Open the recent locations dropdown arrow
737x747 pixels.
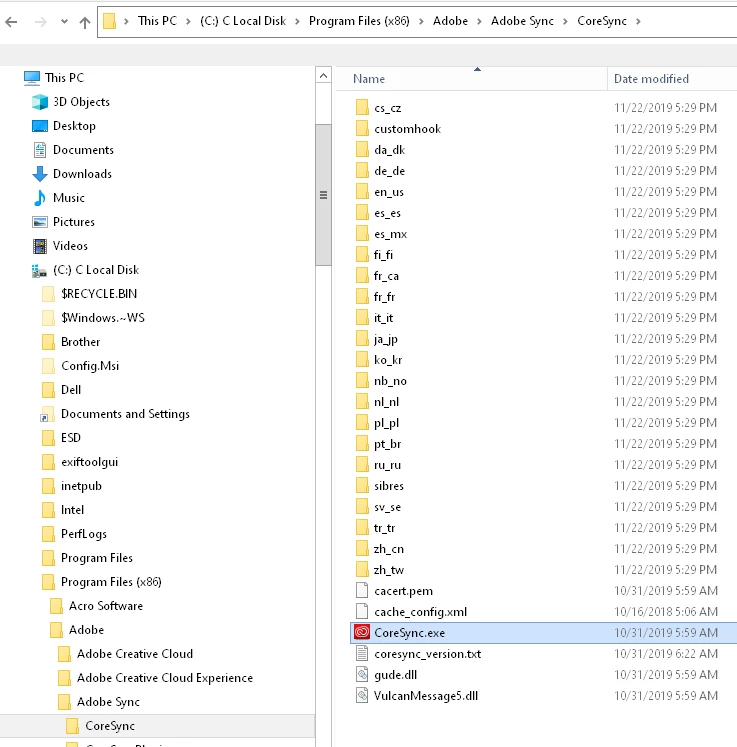coord(64,21)
